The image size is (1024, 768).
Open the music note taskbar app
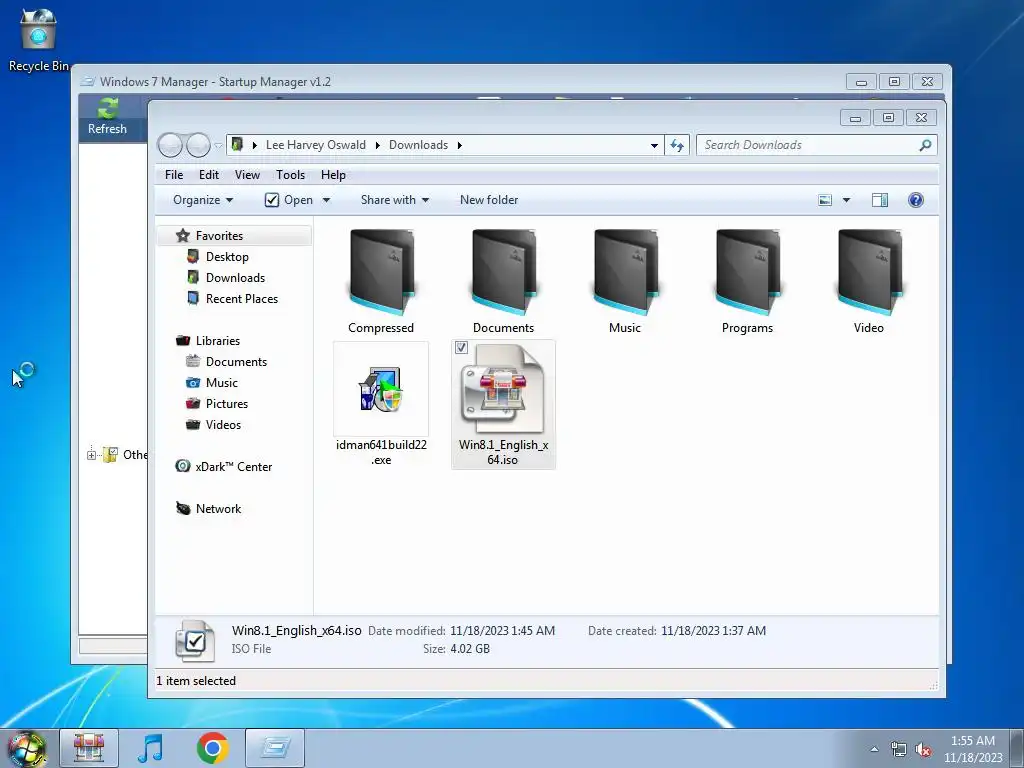[x=151, y=748]
